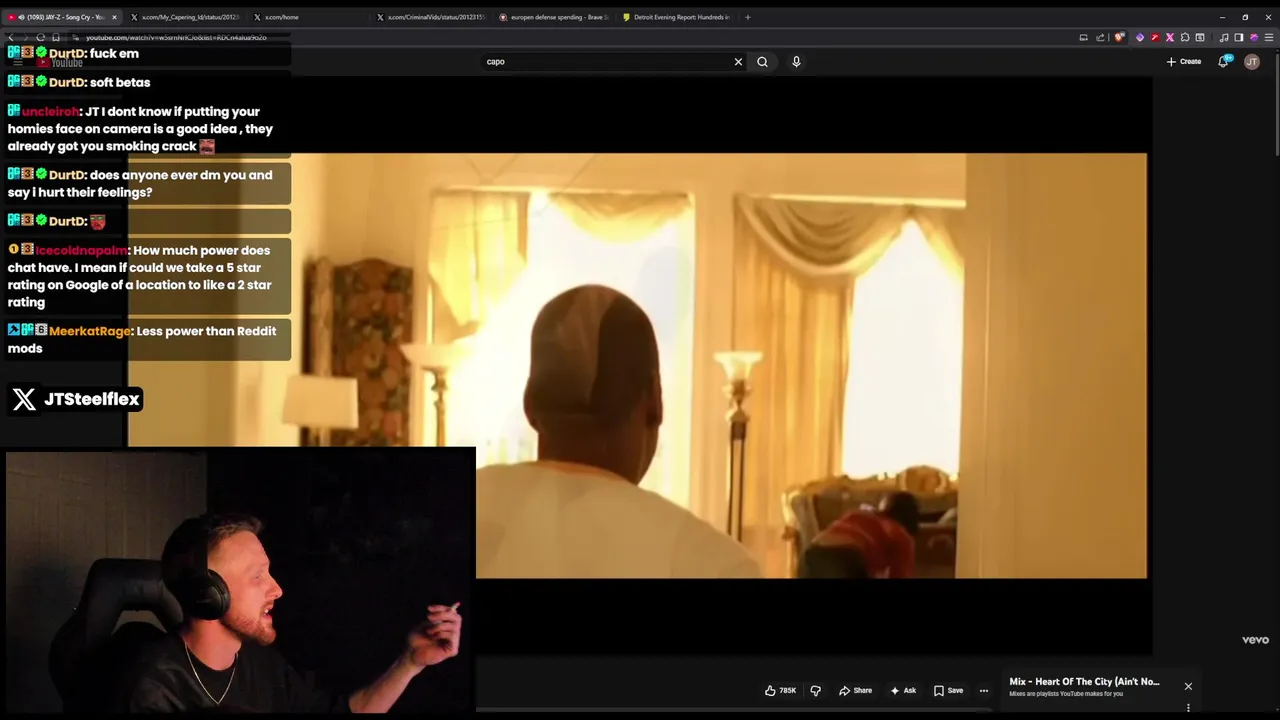Click the cast/screen icon in address bar
The width and height of the screenshot is (1280, 720).
coord(1083,37)
